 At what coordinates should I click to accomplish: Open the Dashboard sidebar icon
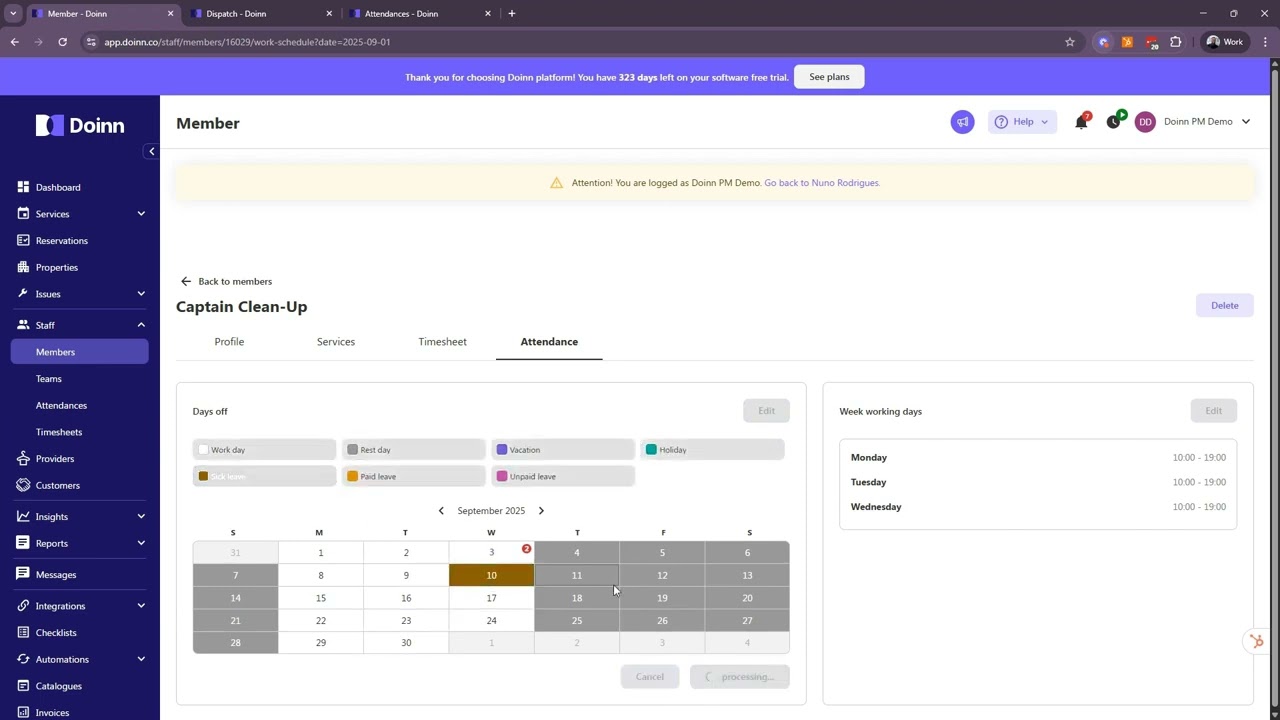(x=23, y=187)
